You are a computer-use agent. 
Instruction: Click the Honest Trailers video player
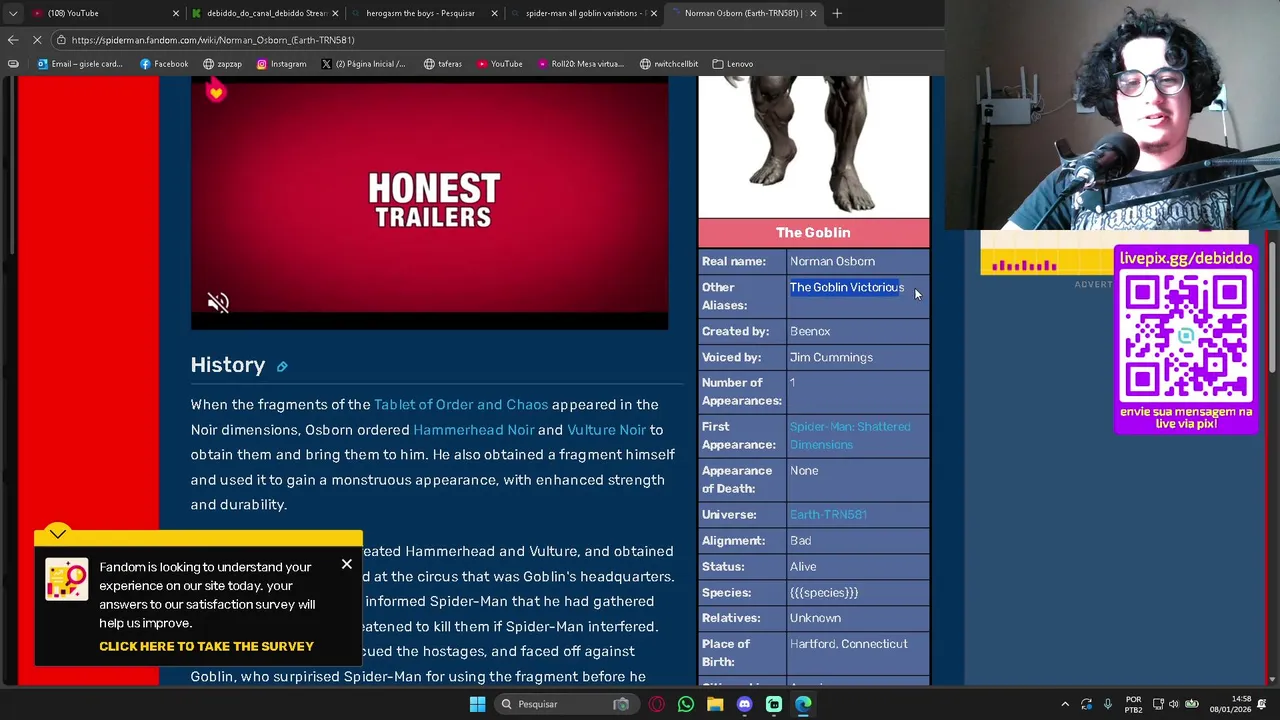[x=429, y=203]
